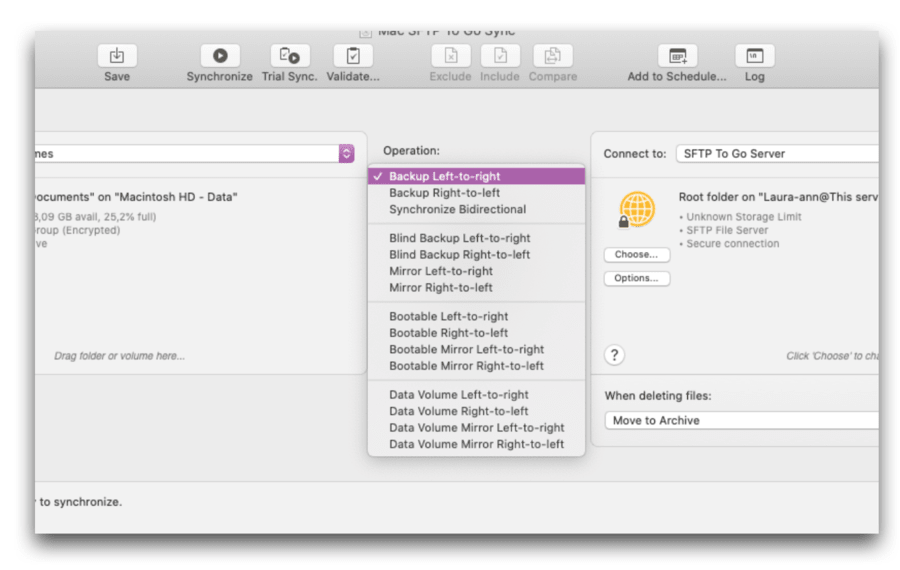Open the Validate toolbar icon
The height and width of the screenshot is (570, 900).
(353, 56)
